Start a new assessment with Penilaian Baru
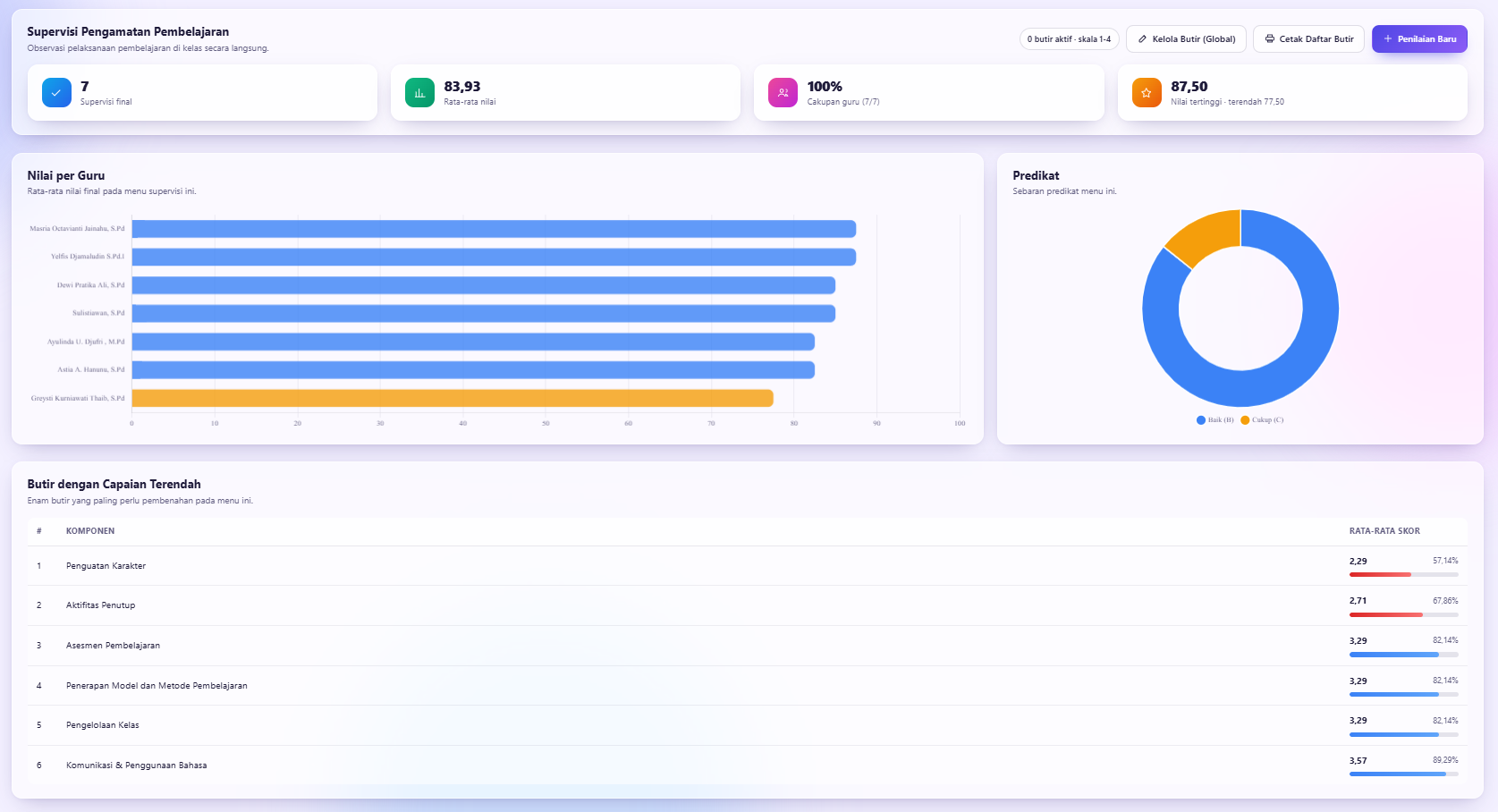The width and height of the screenshot is (1498, 812). coord(1419,39)
